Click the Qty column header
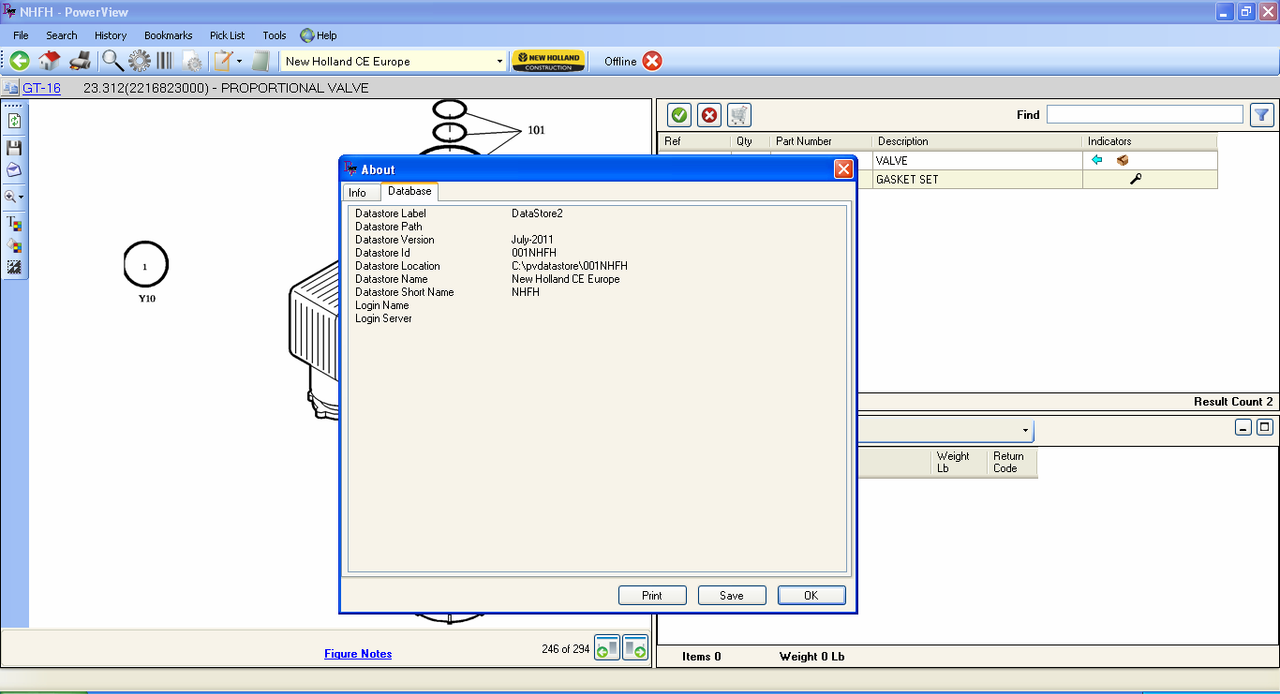 tap(751, 141)
